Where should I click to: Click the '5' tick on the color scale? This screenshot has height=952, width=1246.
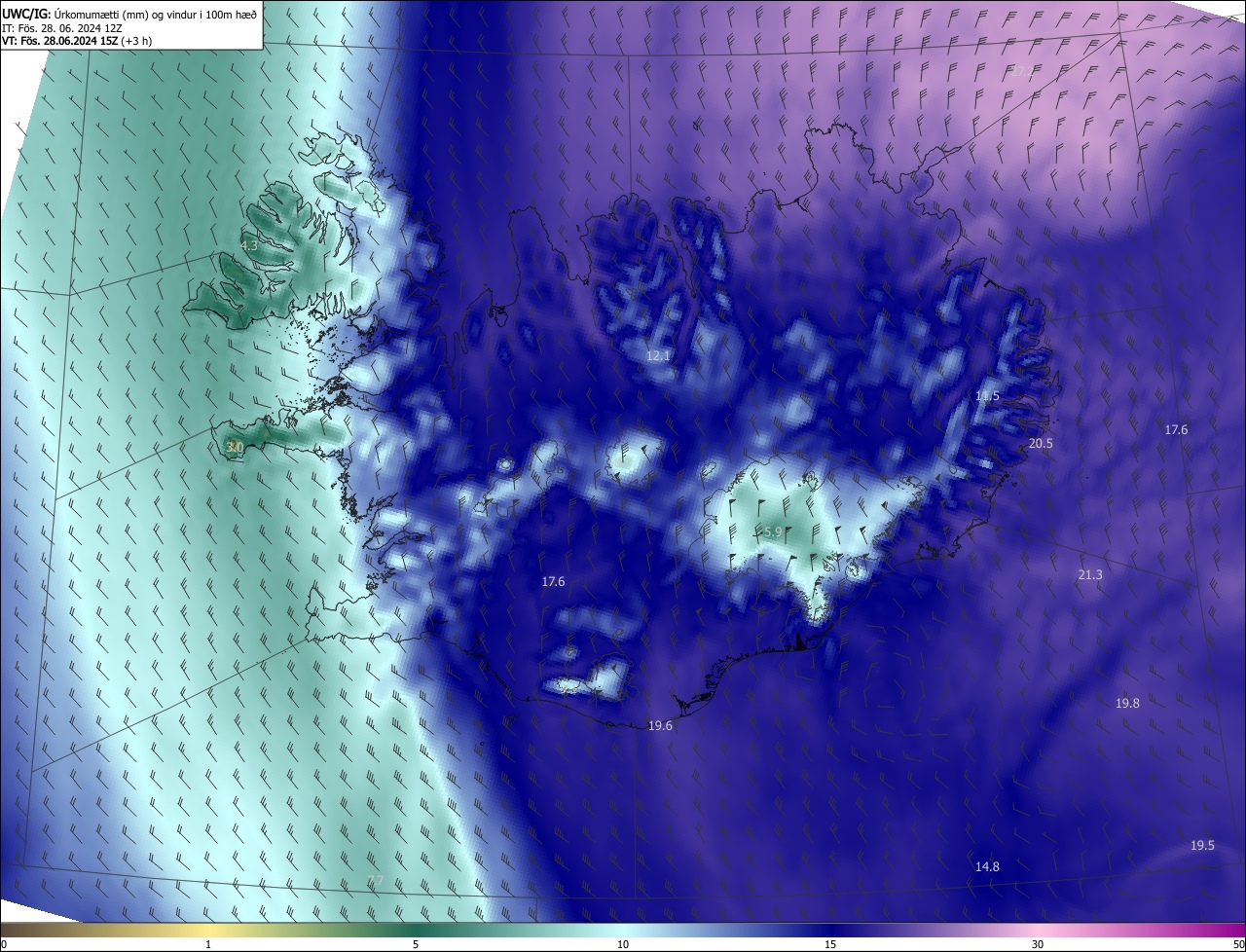coord(416,944)
